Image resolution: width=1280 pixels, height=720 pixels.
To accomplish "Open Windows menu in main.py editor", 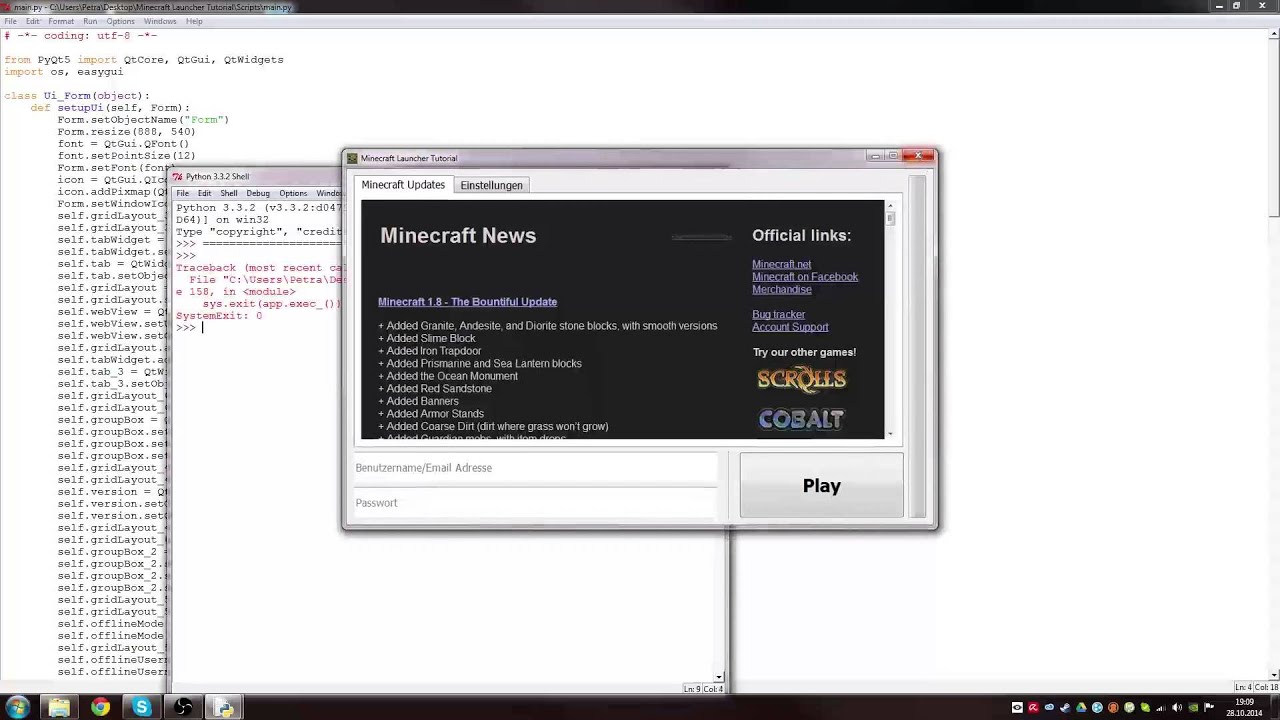I will pyautogui.click(x=160, y=21).
